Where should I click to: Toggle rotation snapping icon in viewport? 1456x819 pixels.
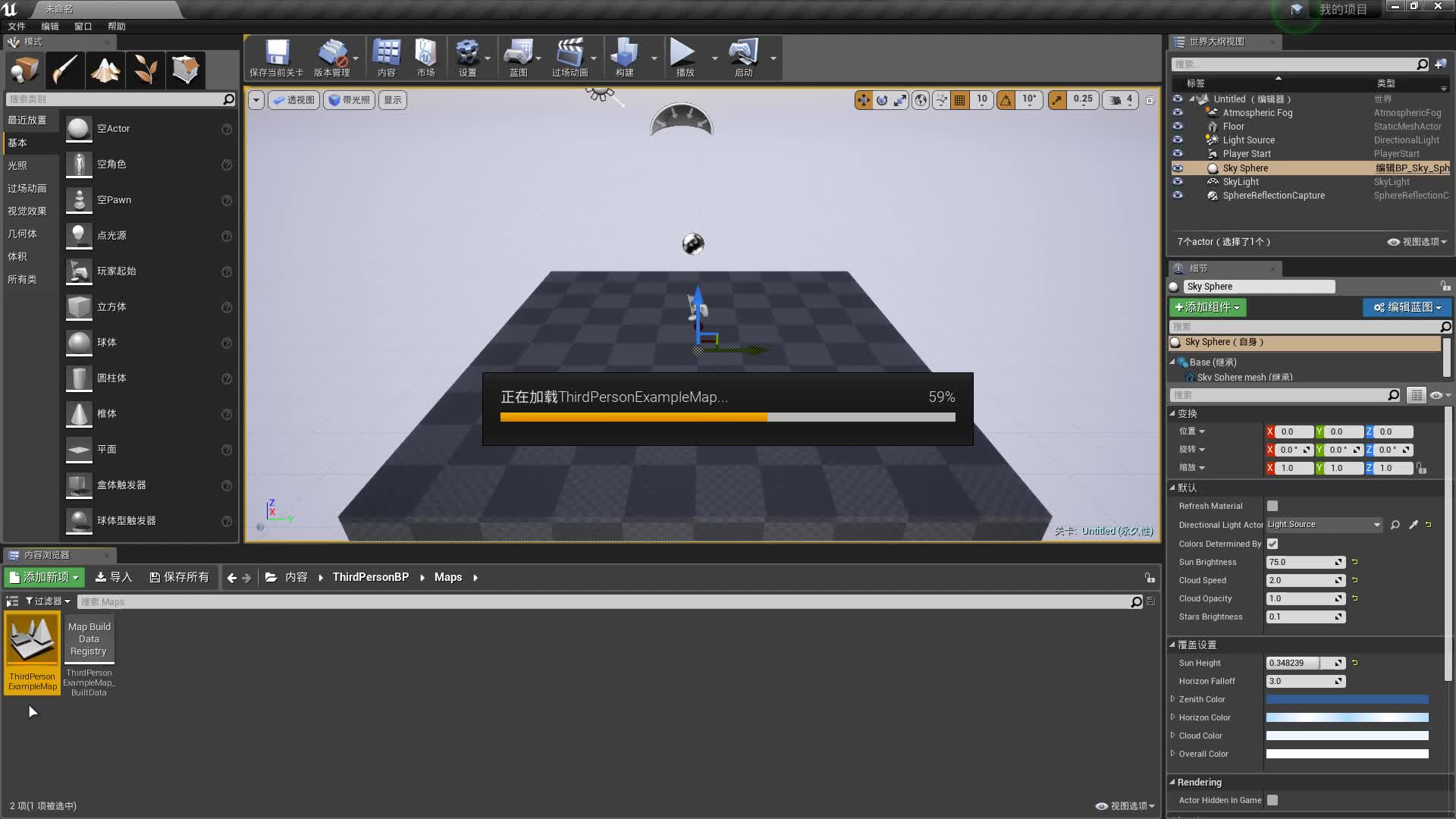tap(1006, 99)
